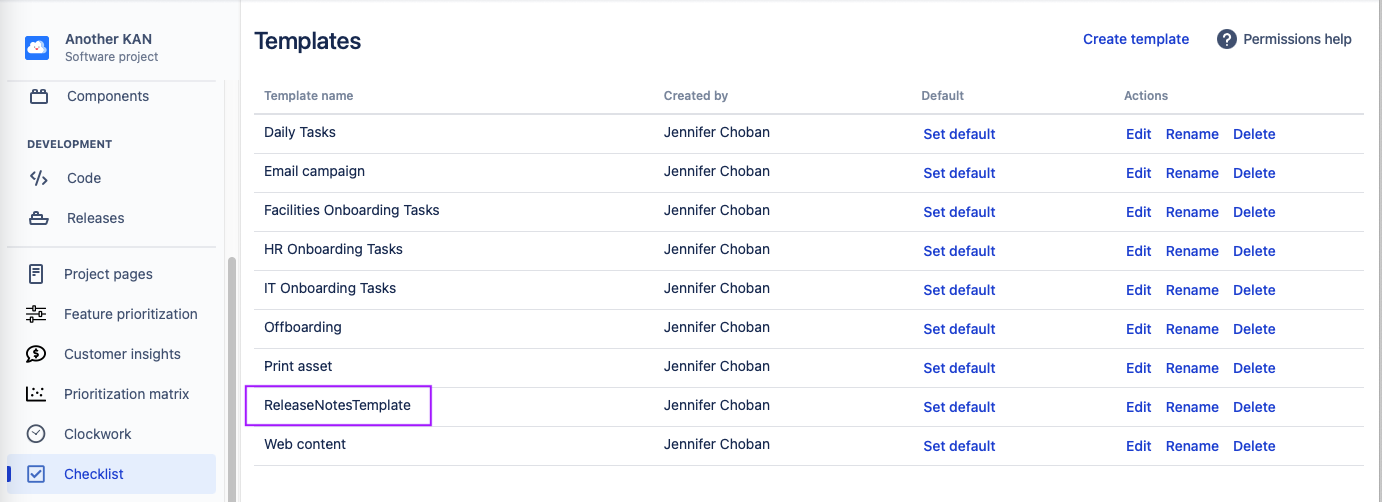1382x502 pixels.
Task: Rename the HR Onboarding Tasks template
Action: click(x=1192, y=251)
